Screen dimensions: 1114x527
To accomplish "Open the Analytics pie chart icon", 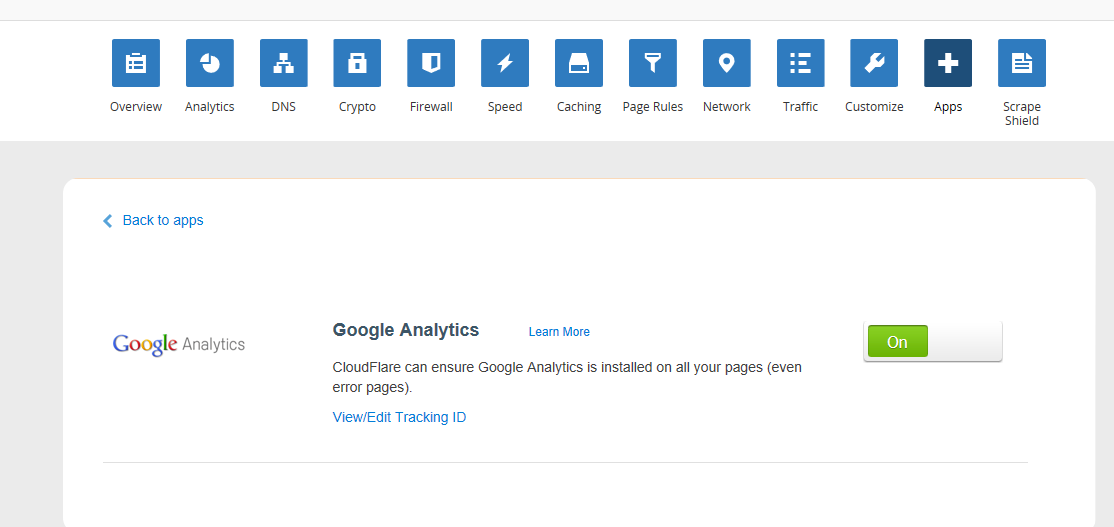I will (210, 63).
